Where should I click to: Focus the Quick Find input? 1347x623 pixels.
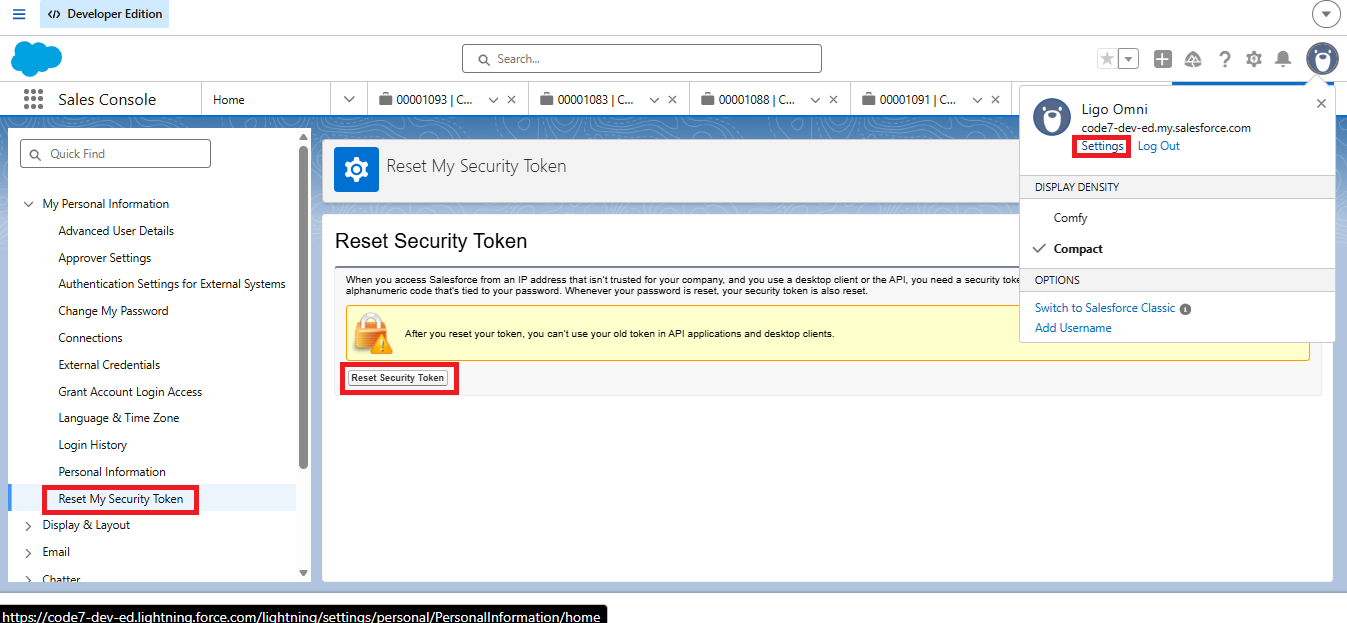click(x=116, y=154)
